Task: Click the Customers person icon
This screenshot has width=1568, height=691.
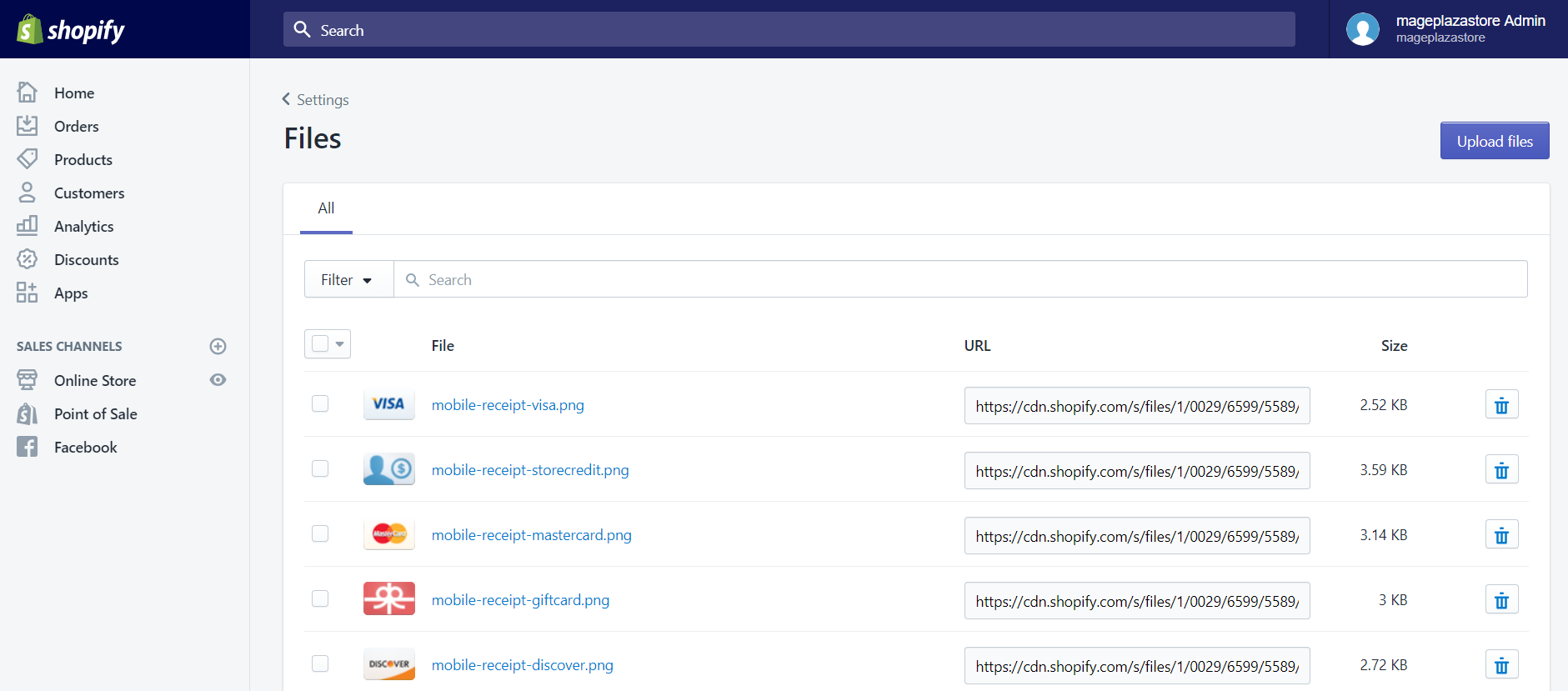Action: 28,192
